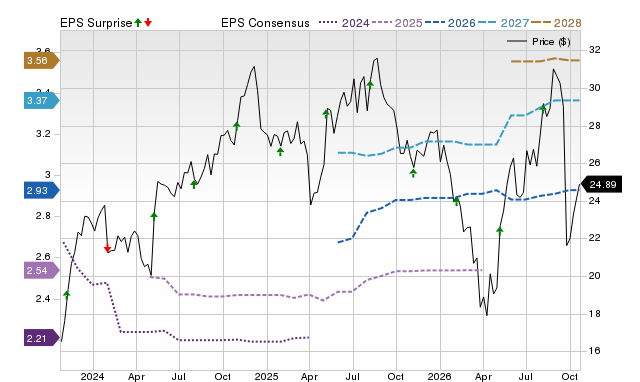This screenshot has height=382, width=640.
Task: Click the EPS Consensus legend heading
Action: point(265,23)
